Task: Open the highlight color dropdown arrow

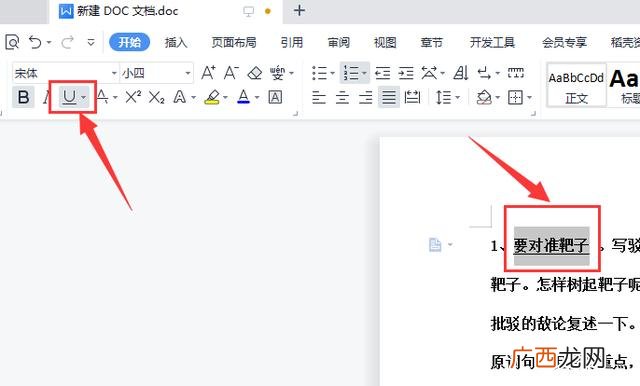Action: click(x=225, y=97)
